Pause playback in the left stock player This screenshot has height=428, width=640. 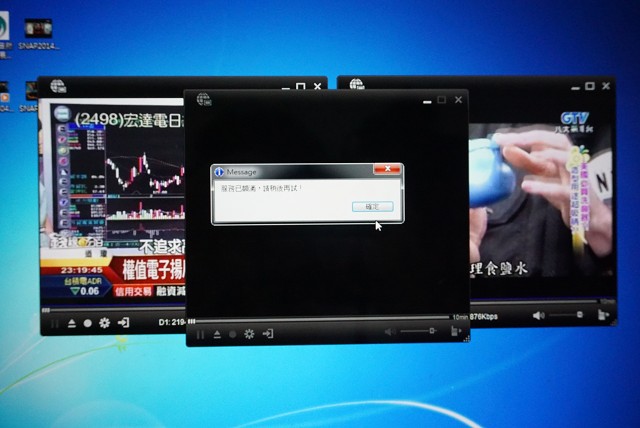click(x=55, y=324)
